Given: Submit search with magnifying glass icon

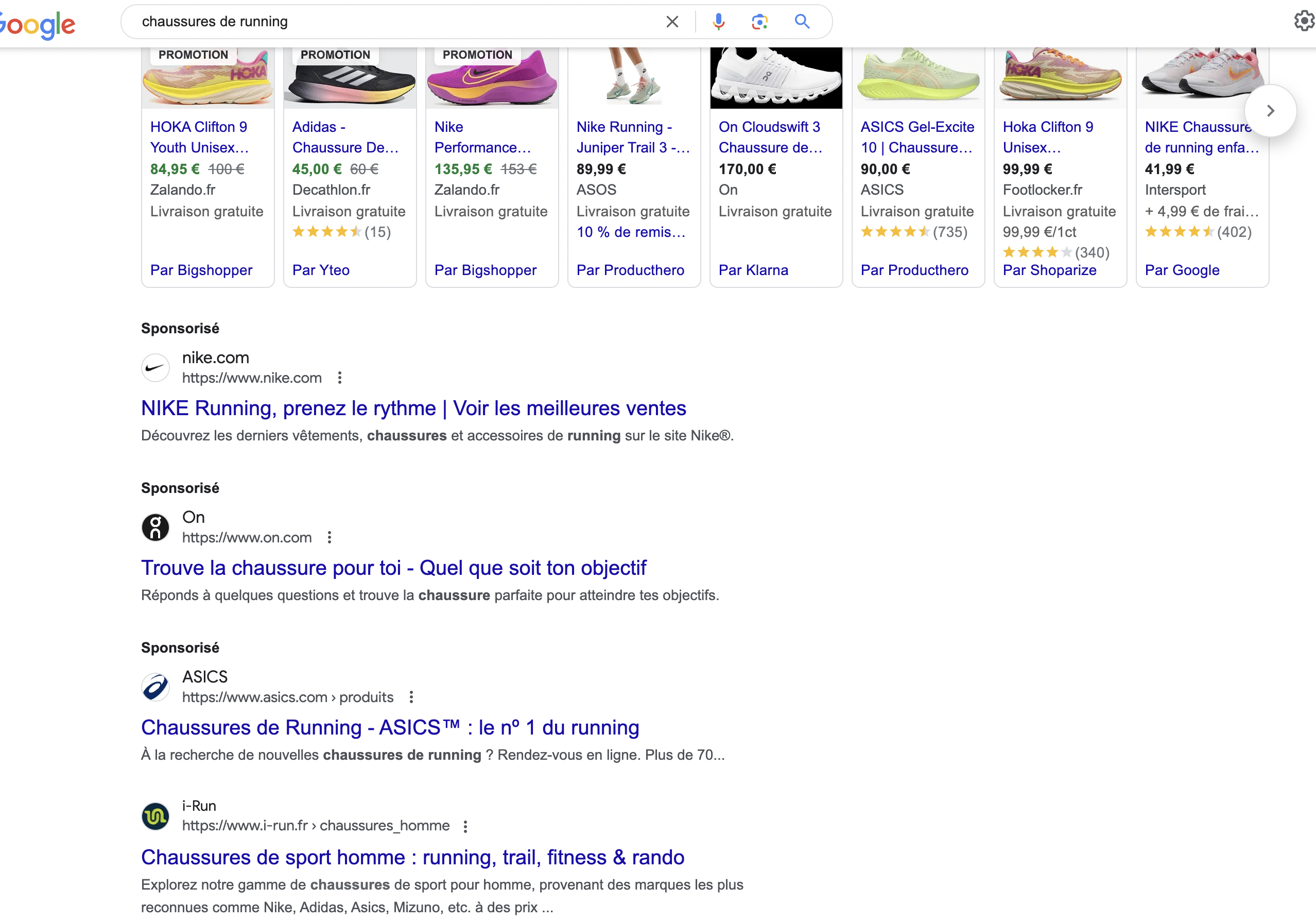Looking at the screenshot, I should (x=802, y=22).
